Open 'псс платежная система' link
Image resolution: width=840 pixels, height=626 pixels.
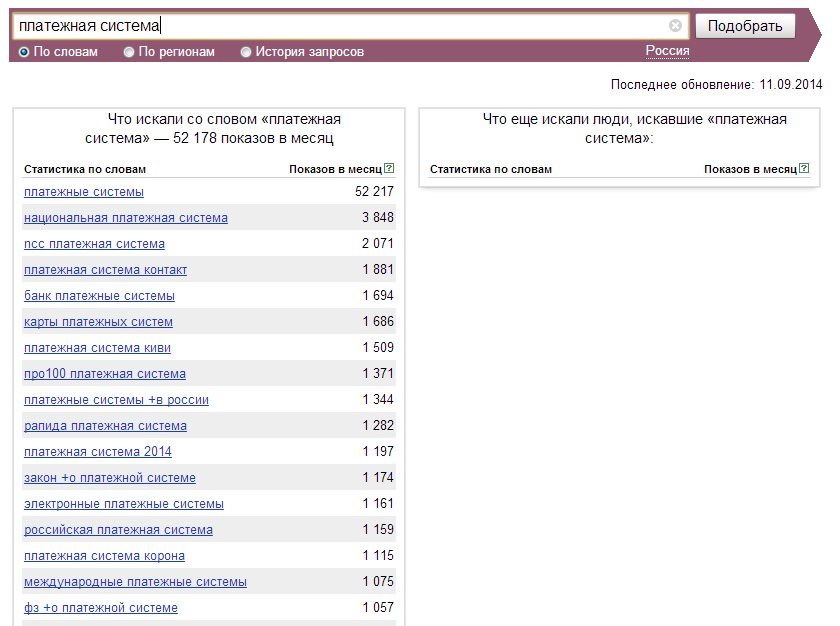[94, 244]
